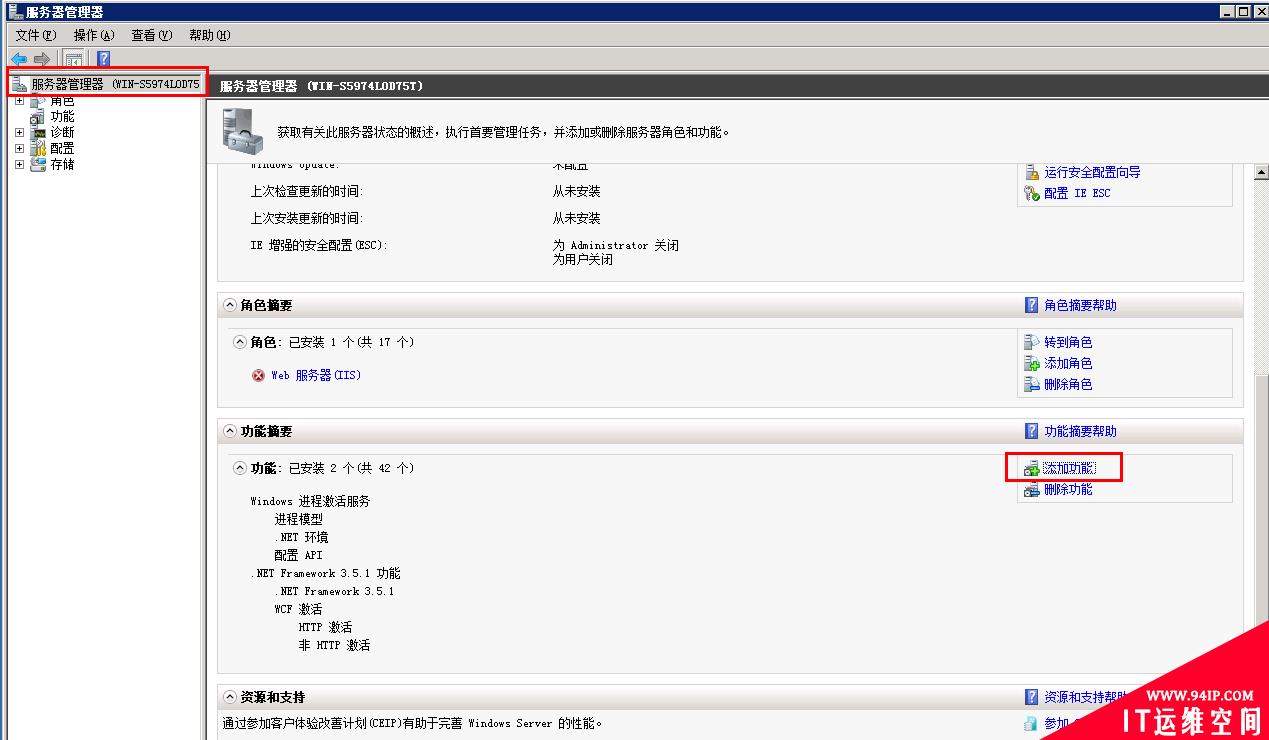This screenshot has width=1269, height=740.
Task: Click .NET 环境 feature text
Action: [301, 537]
